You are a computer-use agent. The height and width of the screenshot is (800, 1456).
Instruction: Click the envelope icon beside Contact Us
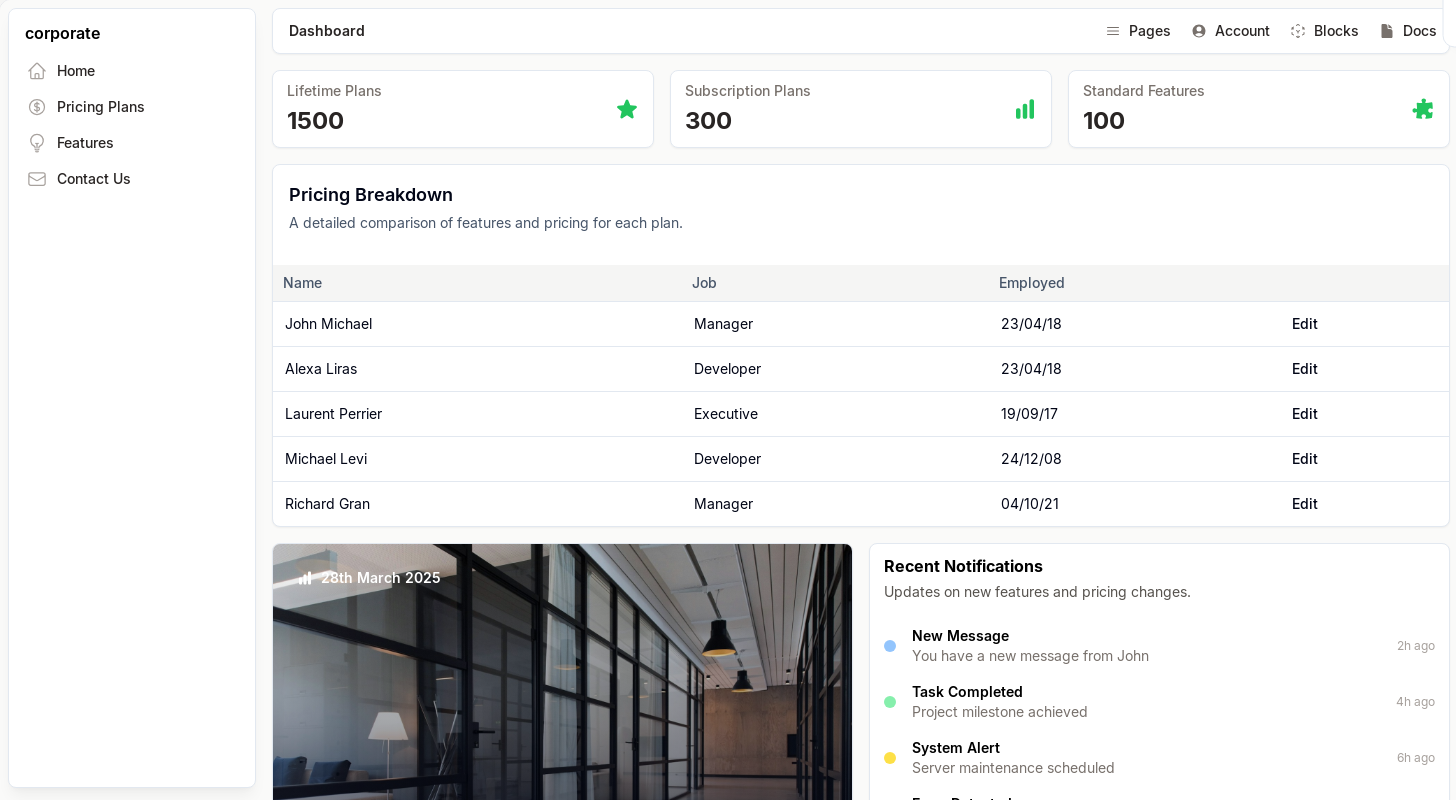pyautogui.click(x=37, y=179)
